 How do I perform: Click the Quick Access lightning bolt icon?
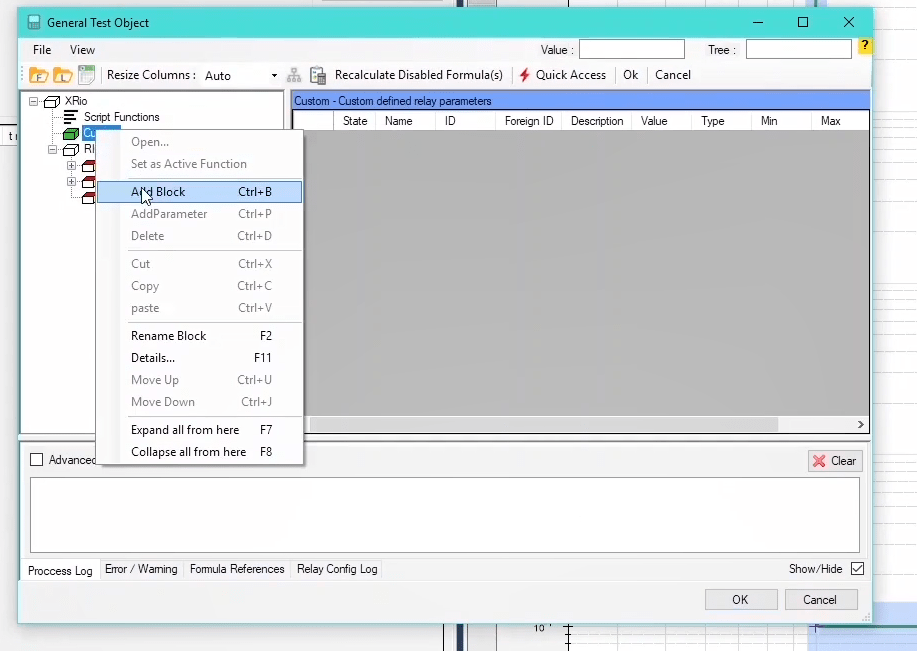pyautogui.click(x=524, y=75)
